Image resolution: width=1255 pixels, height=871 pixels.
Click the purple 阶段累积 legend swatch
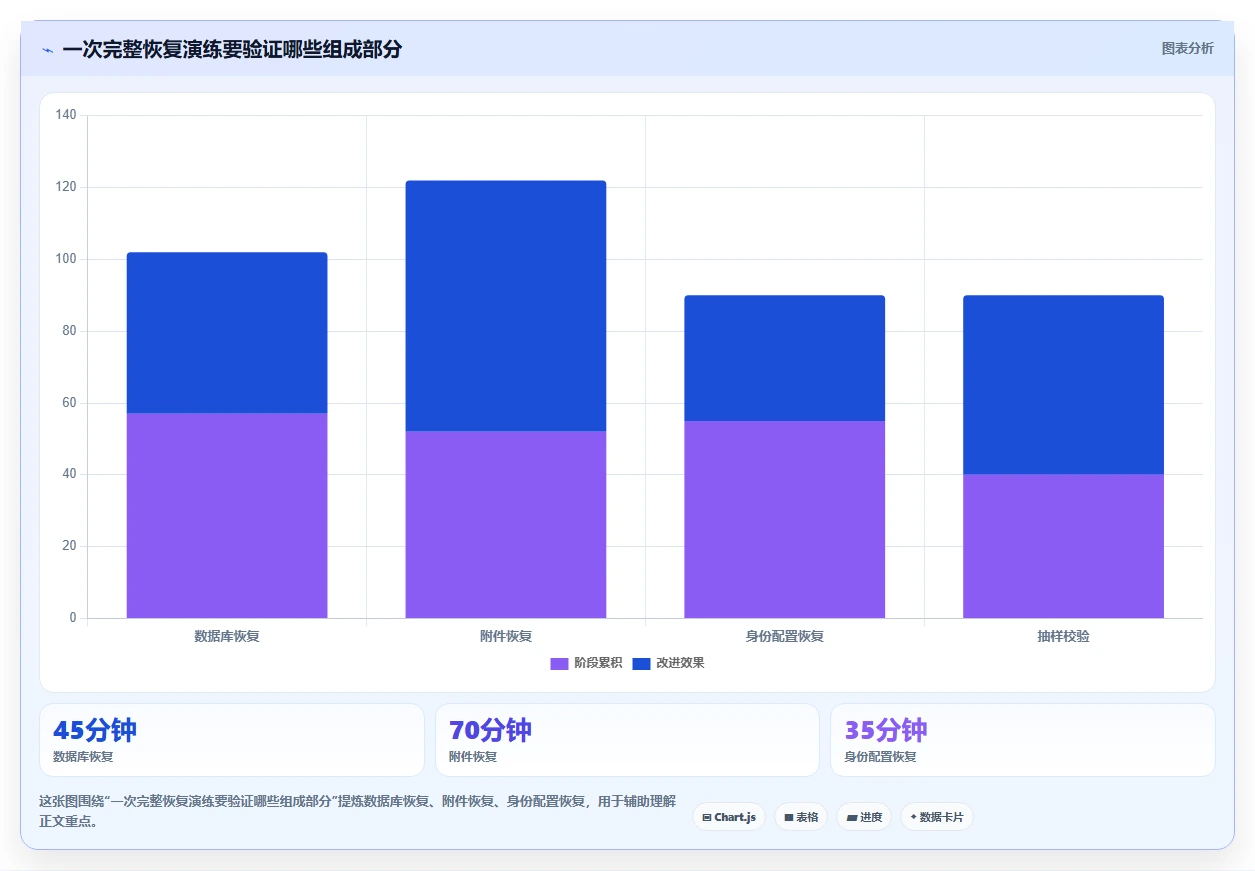click(x=559, y=664)
